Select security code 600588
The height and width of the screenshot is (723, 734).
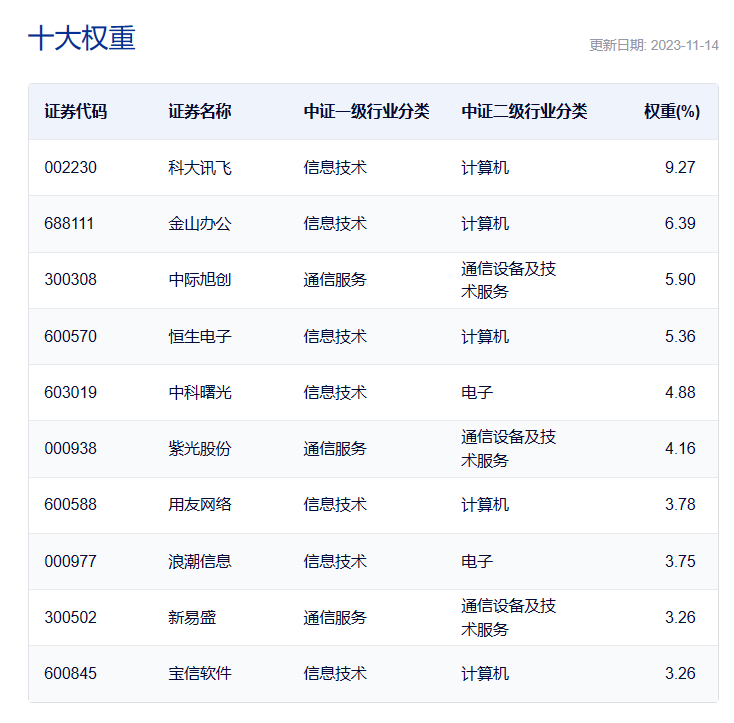pos(71,504)
